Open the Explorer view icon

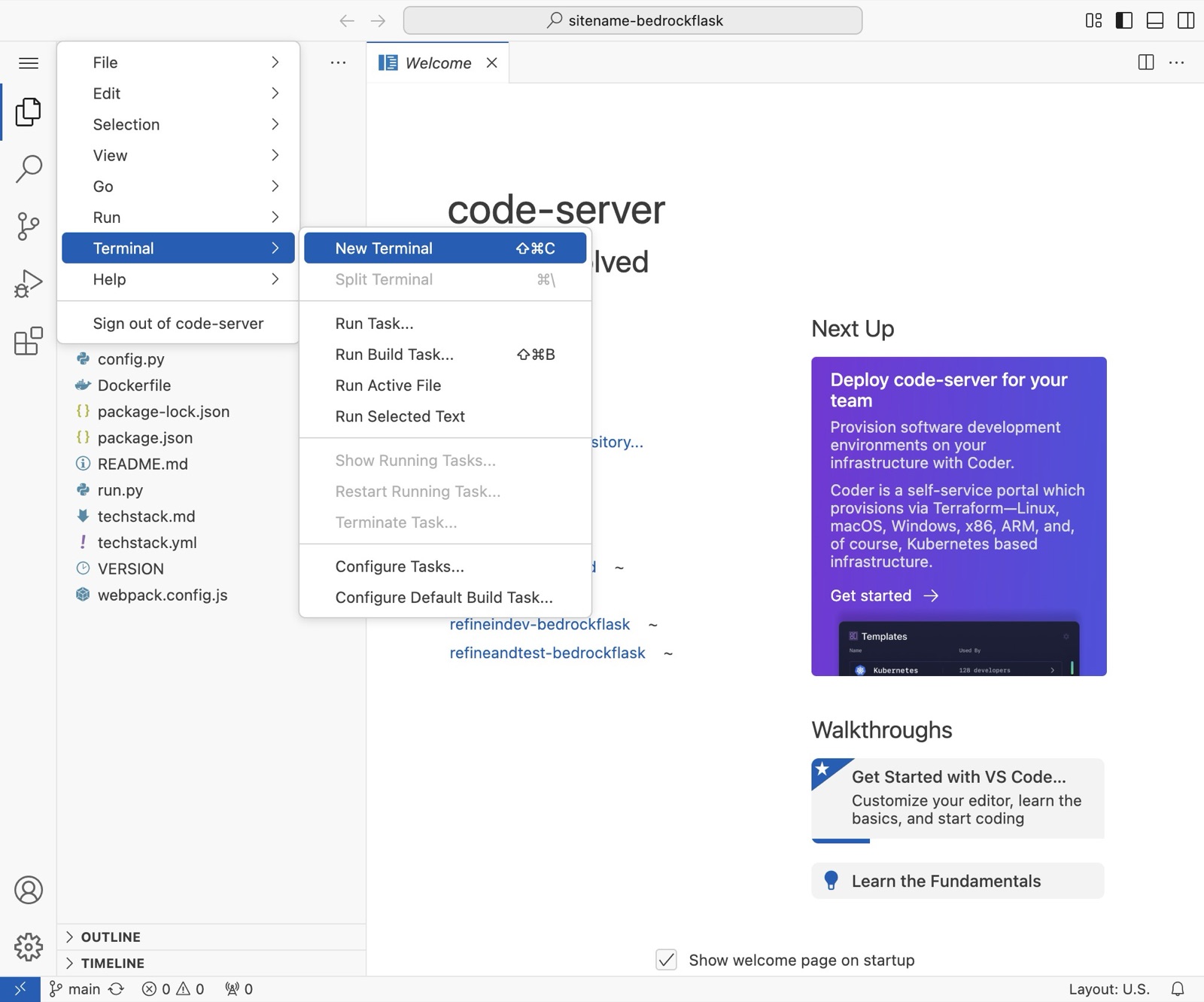(x=29, y=112)
